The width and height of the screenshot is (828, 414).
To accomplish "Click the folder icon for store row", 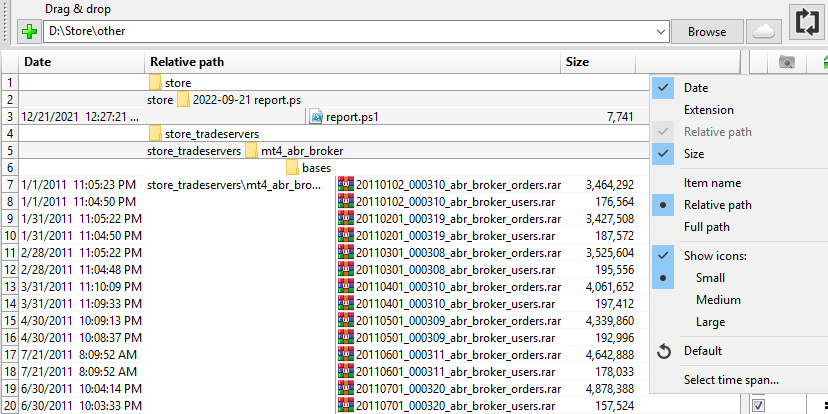I will [x=155, y=83].
